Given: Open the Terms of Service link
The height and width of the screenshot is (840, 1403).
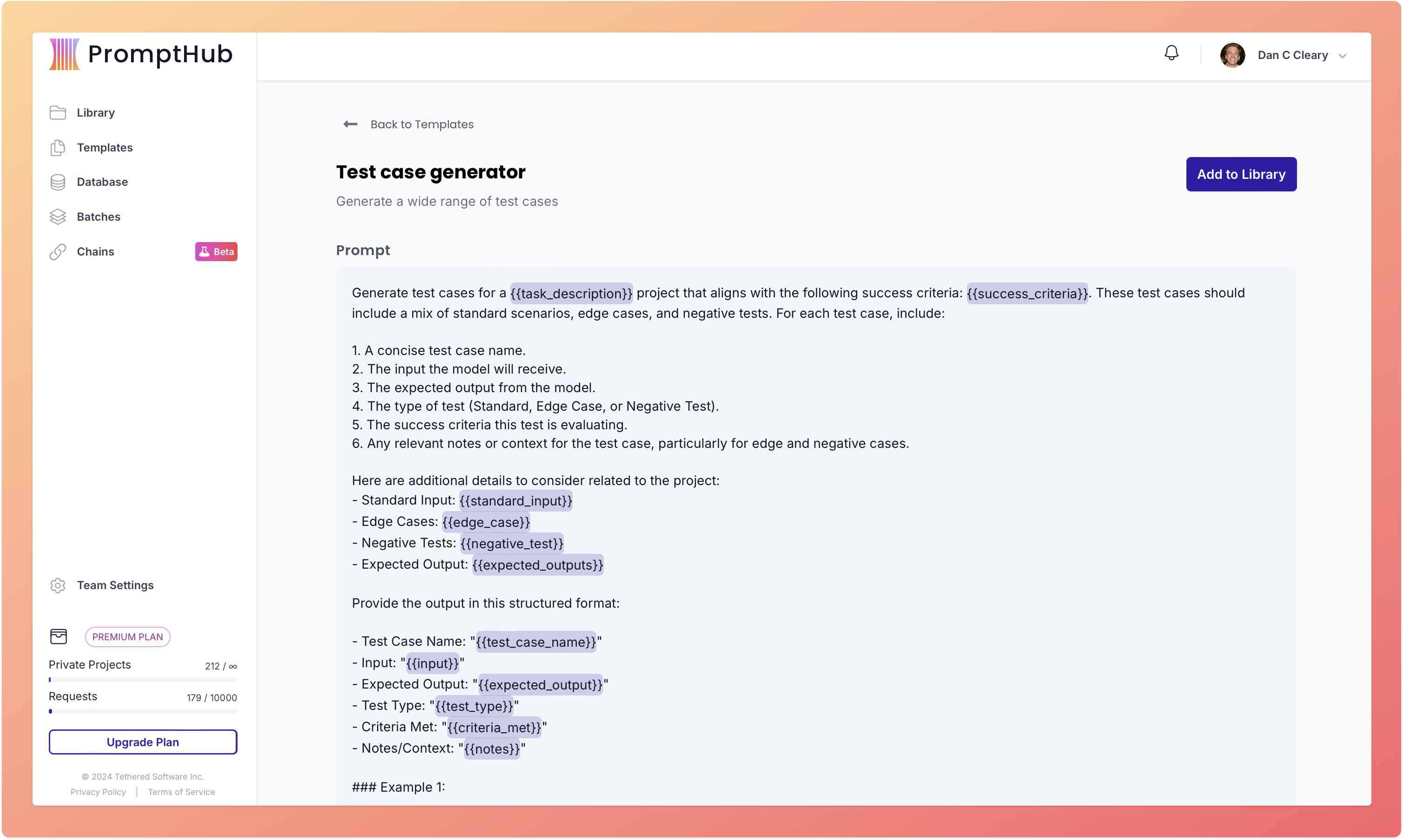Looking at the screenshot, I should 181,793.
